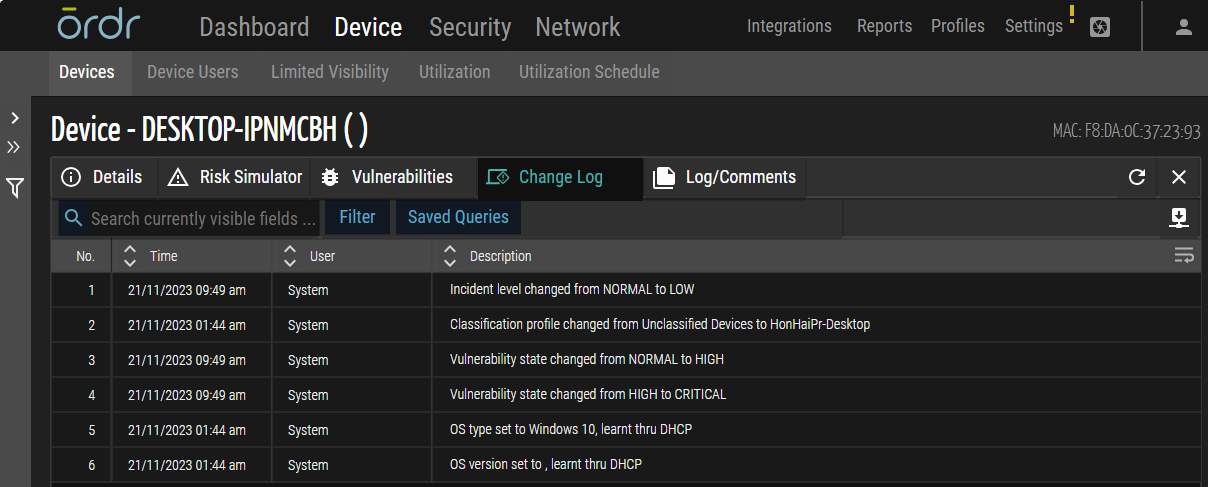The width and height of the screenshot is (1208, 487).
Task: Expand sidebar fully with double chevron
Action: click(x=14, y=147)
